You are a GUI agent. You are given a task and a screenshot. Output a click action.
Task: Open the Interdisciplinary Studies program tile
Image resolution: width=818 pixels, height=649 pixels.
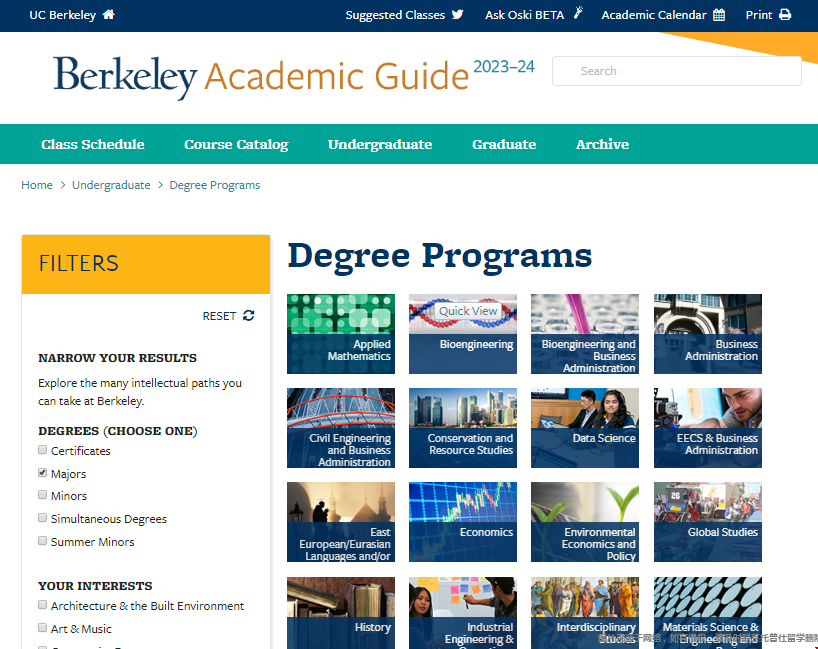(585, 613)
